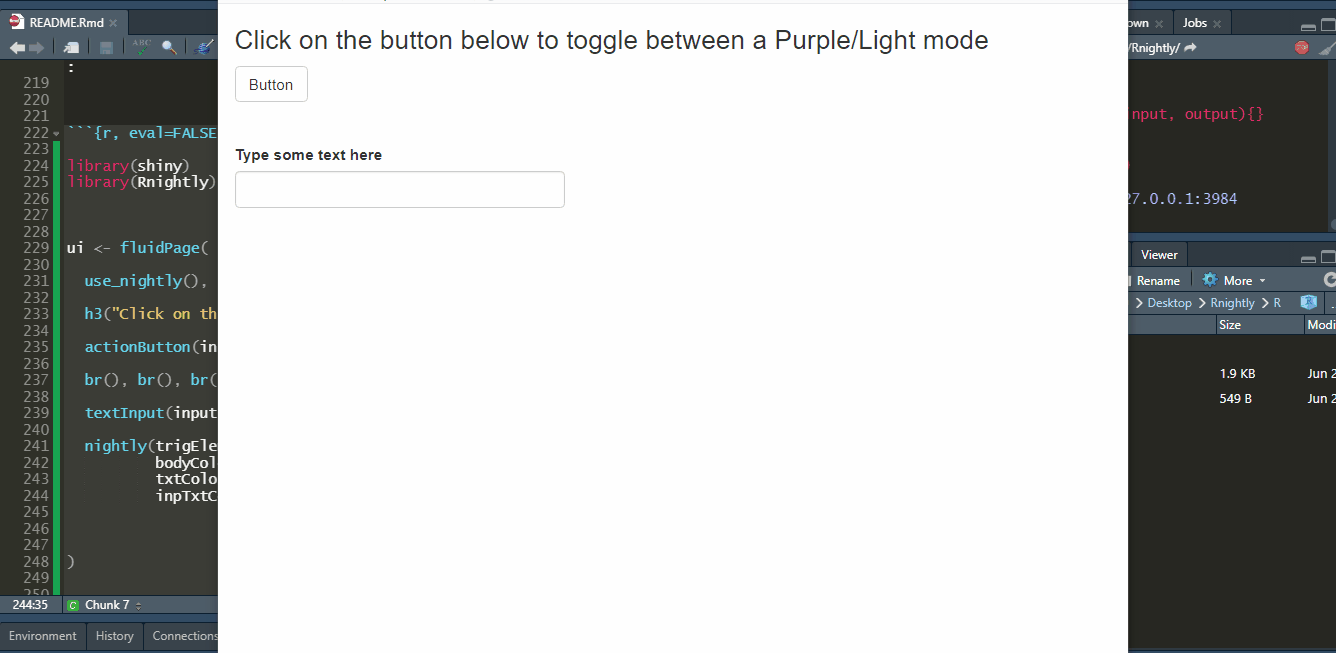Click the Desktop breadcrumb path link
1336x653 pixels.
[1169, 303]
